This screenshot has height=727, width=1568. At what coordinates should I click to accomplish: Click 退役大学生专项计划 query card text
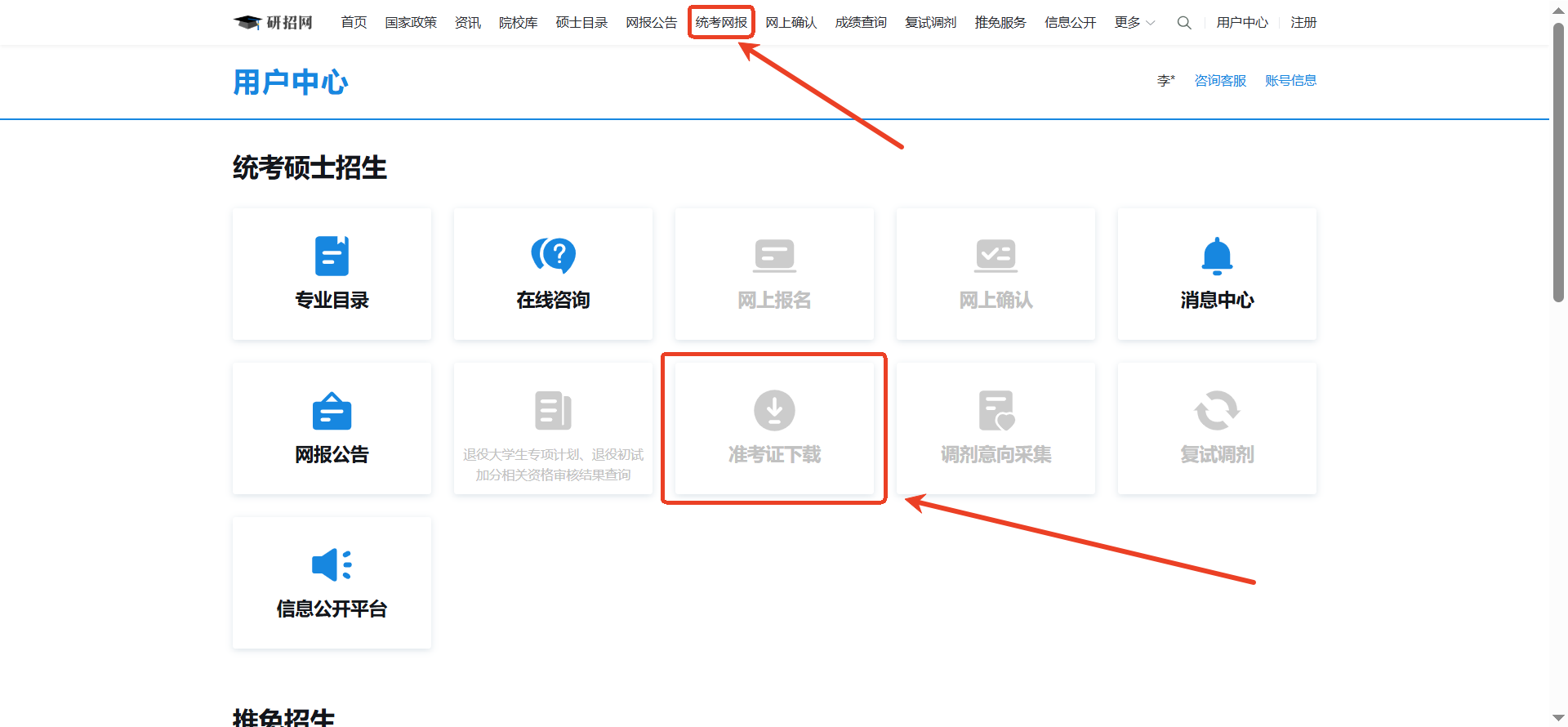[553, 464]
